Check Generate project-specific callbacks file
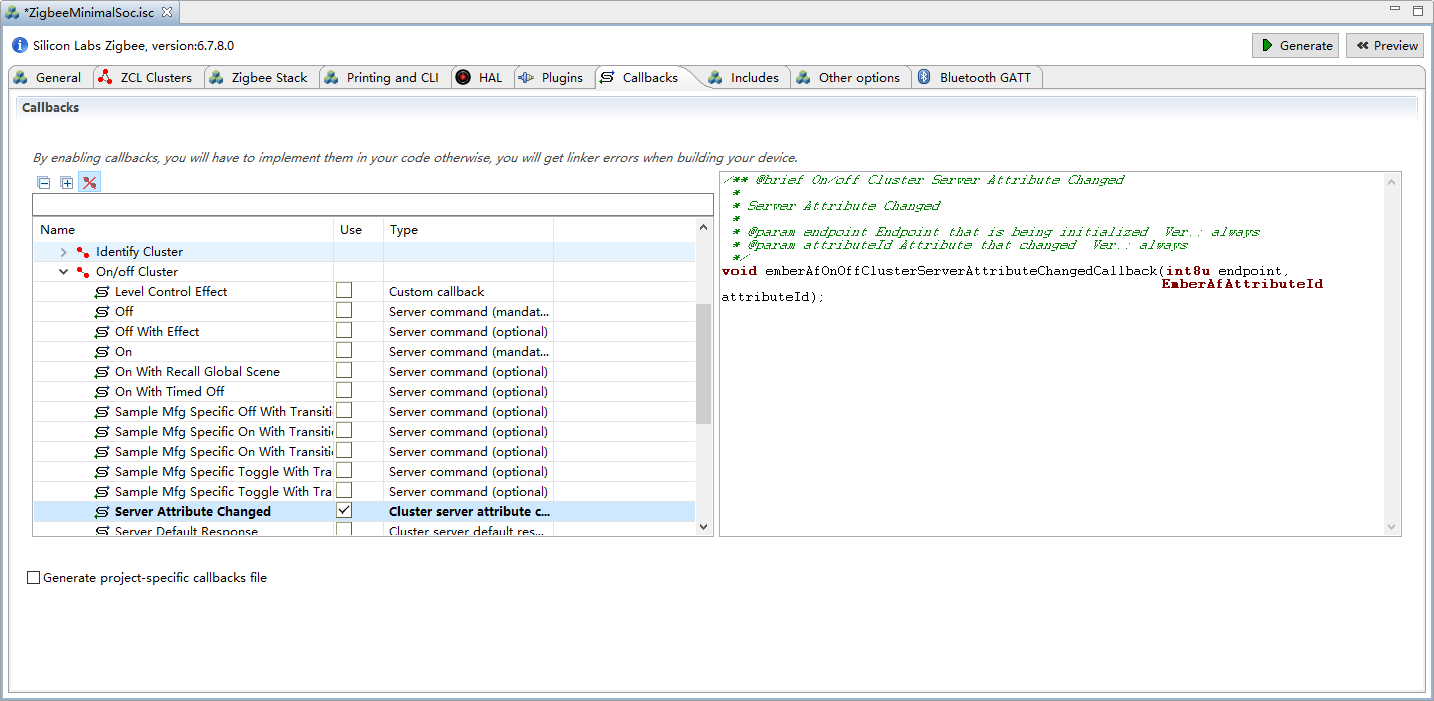 coord(34,578)
